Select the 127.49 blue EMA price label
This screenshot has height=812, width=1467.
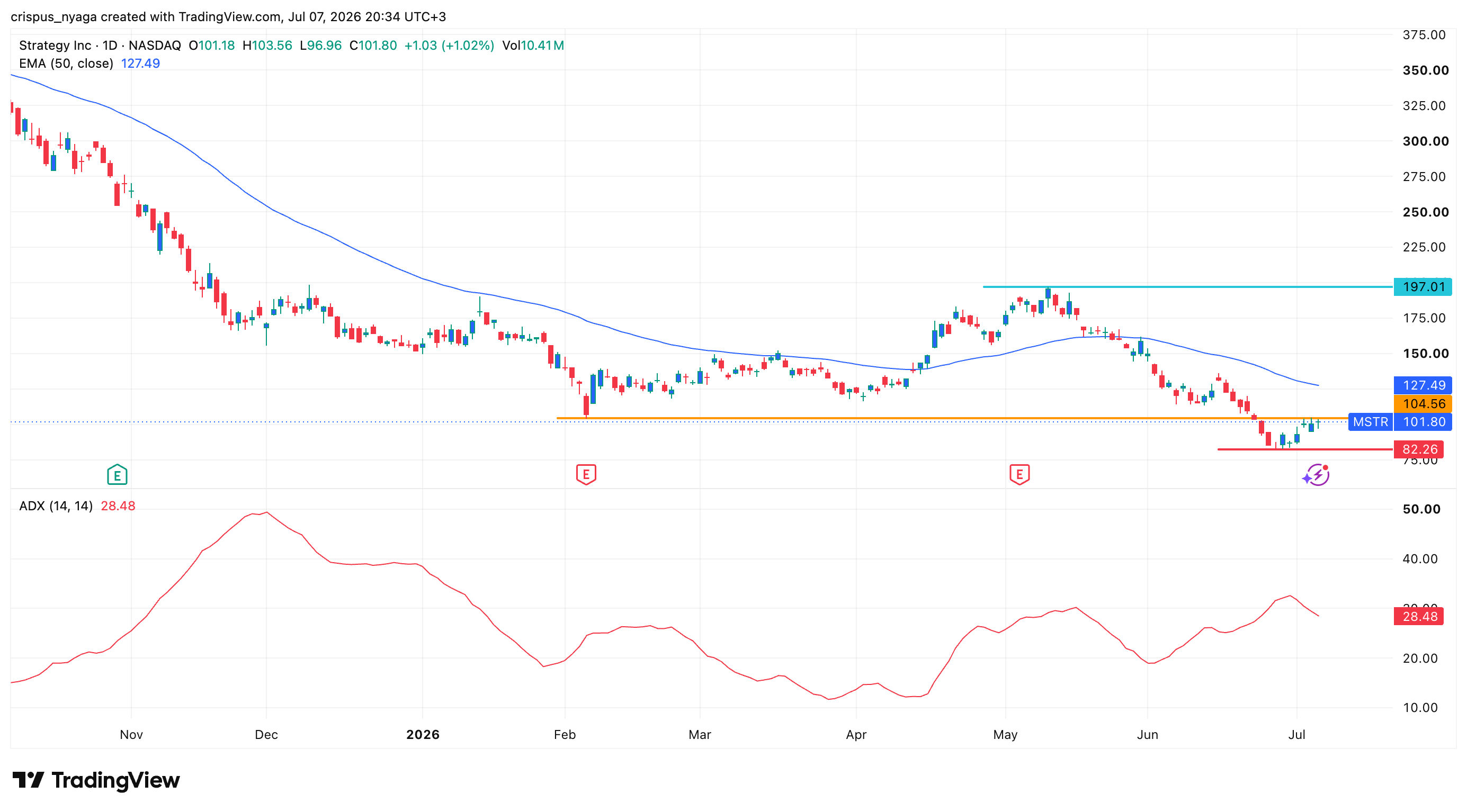1423,385
